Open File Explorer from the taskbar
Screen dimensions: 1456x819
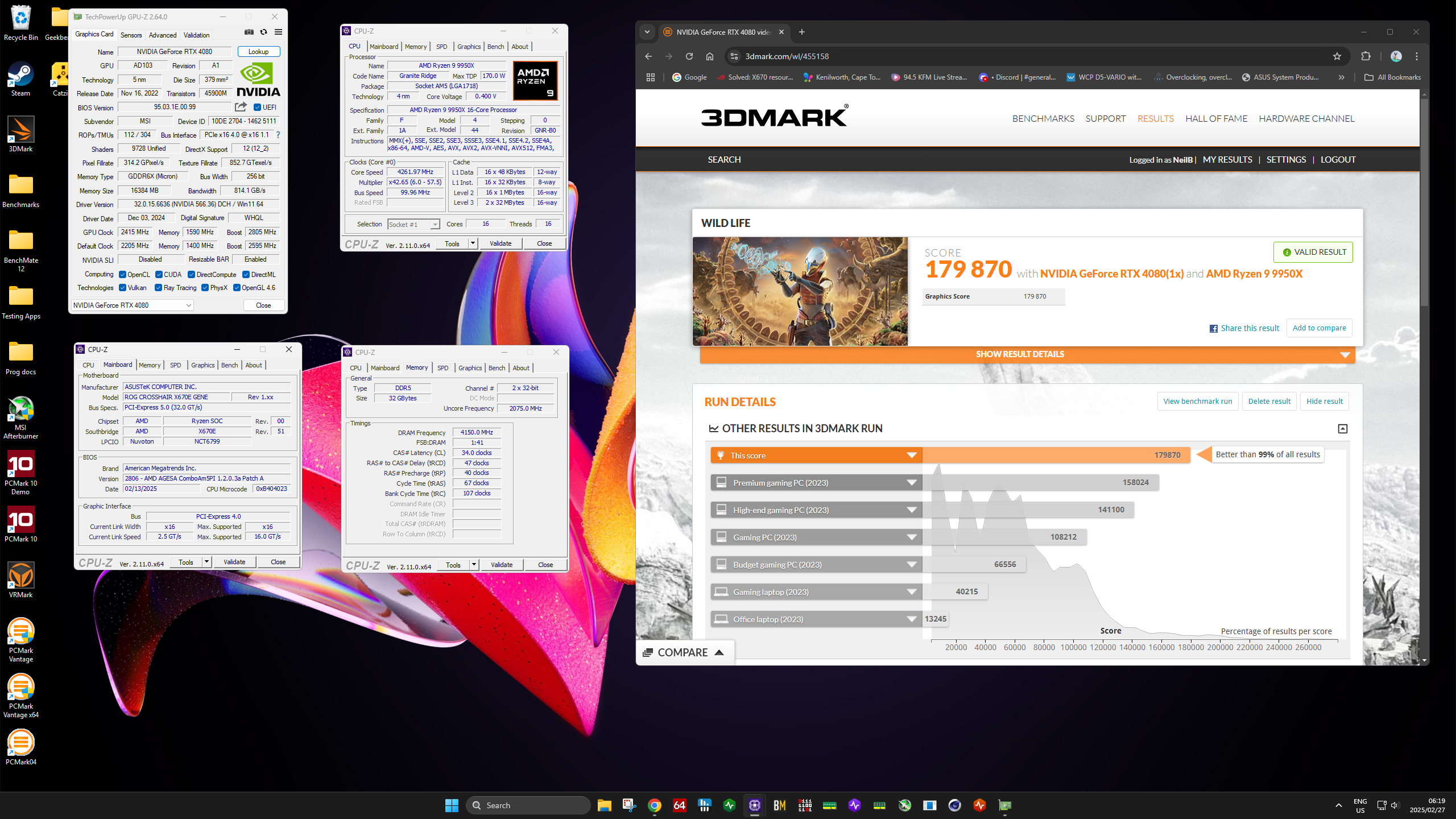coord(604,805)
